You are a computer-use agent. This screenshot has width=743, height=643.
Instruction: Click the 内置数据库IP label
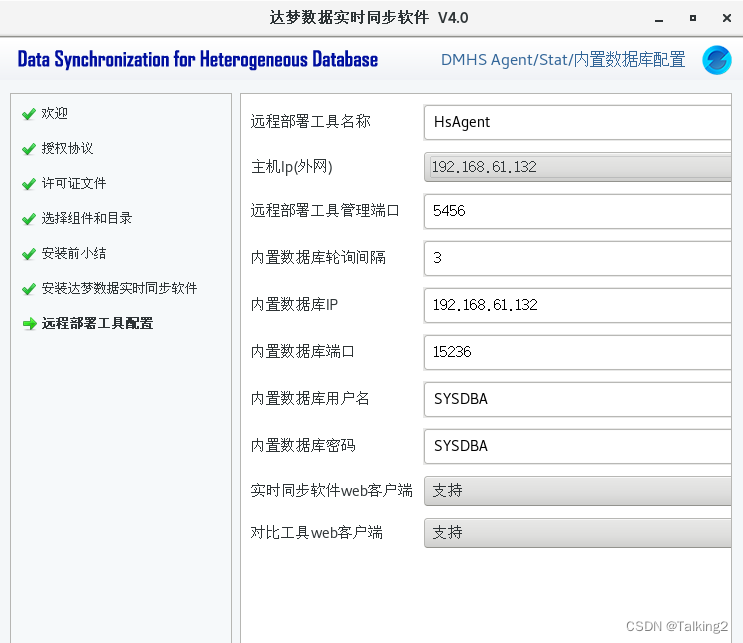(x=294, y=304)
